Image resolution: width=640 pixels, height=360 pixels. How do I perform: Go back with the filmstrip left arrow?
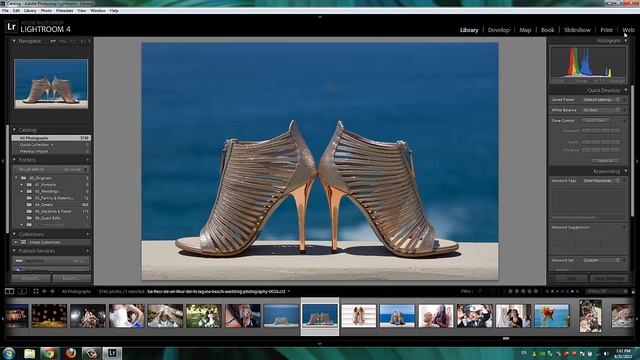point(44,291)
